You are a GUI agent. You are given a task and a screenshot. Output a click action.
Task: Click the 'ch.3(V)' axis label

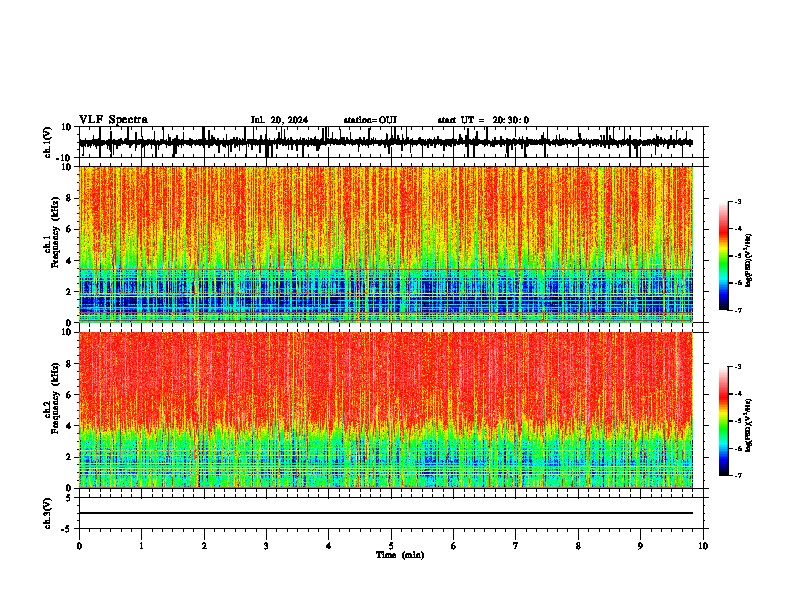(48, 514)
